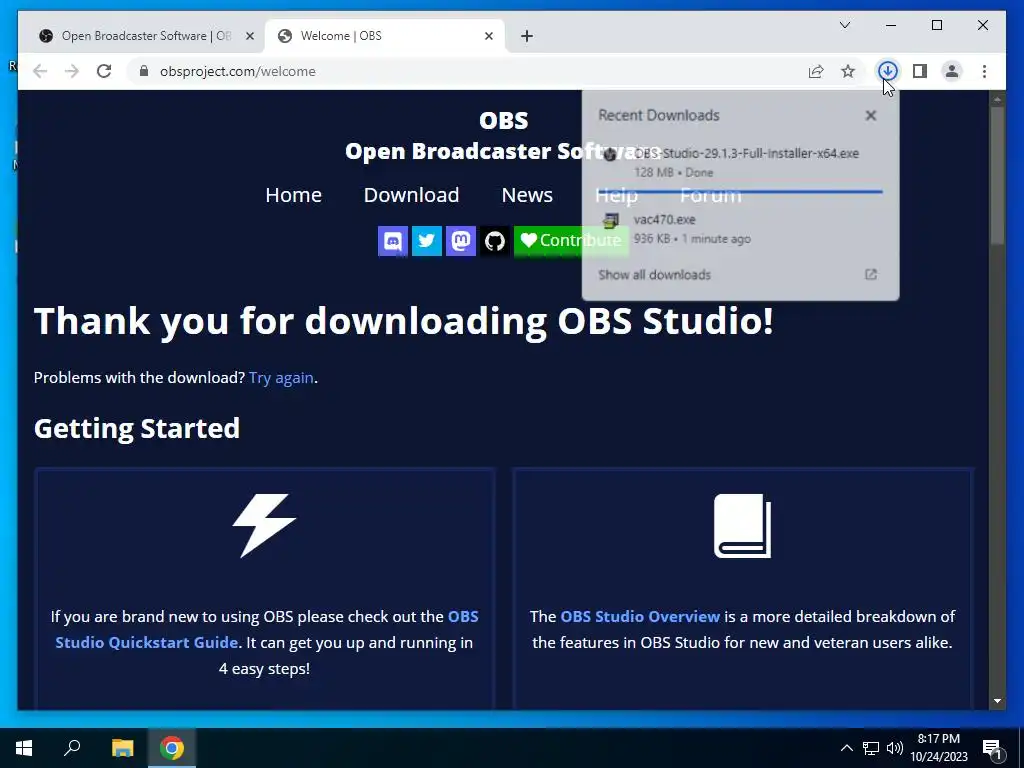Select the Welcome | OBS tab
The image size is (1024, 768).
point(385,36)
